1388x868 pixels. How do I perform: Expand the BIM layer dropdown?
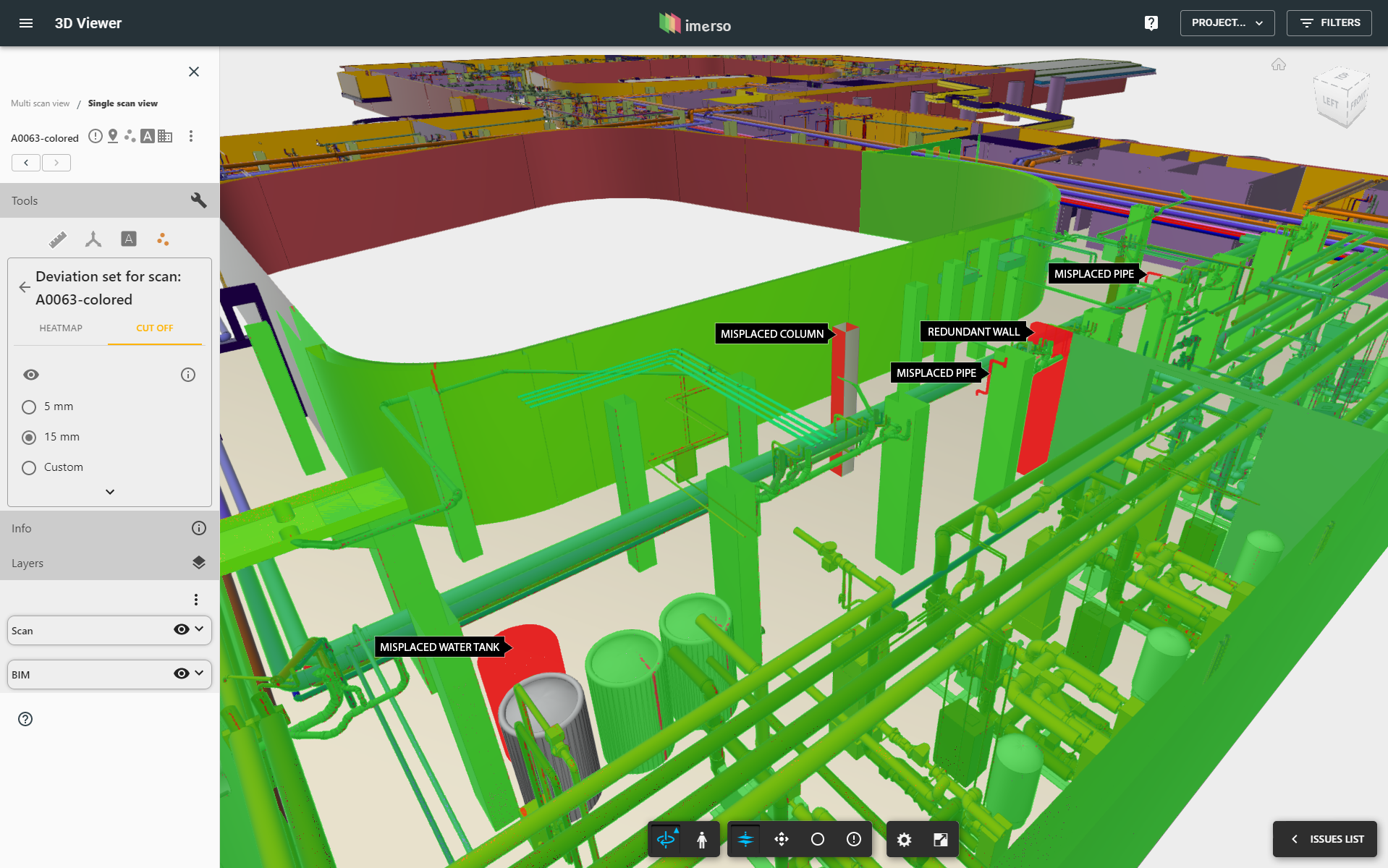click(199, 673)
